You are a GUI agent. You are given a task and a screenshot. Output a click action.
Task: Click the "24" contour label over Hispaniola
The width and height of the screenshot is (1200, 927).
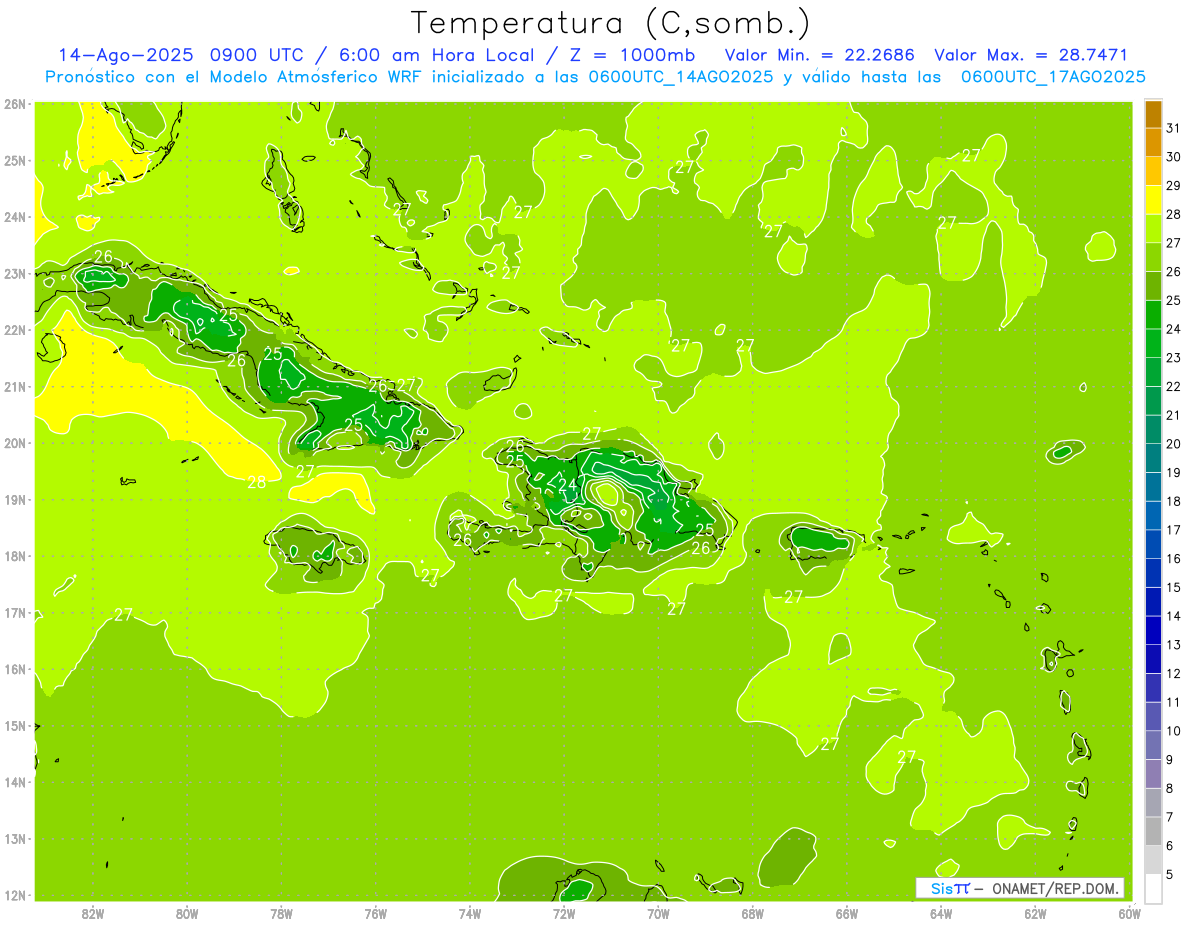point(568,485)
